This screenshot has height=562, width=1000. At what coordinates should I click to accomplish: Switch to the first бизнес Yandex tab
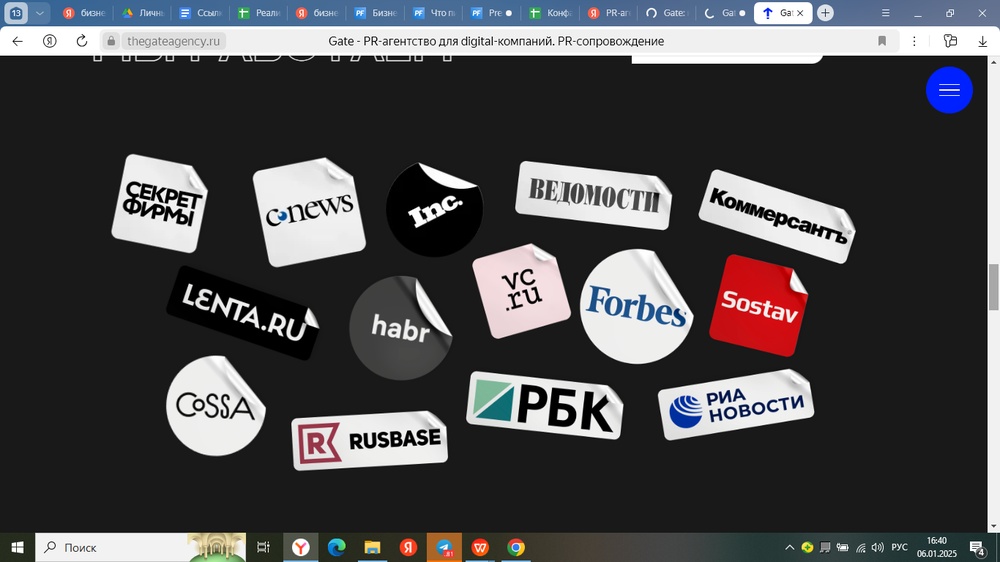coord(84,13)
